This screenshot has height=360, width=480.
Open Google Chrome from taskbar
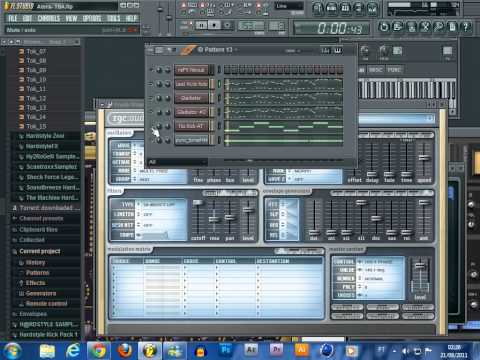(x=98, y=351)
